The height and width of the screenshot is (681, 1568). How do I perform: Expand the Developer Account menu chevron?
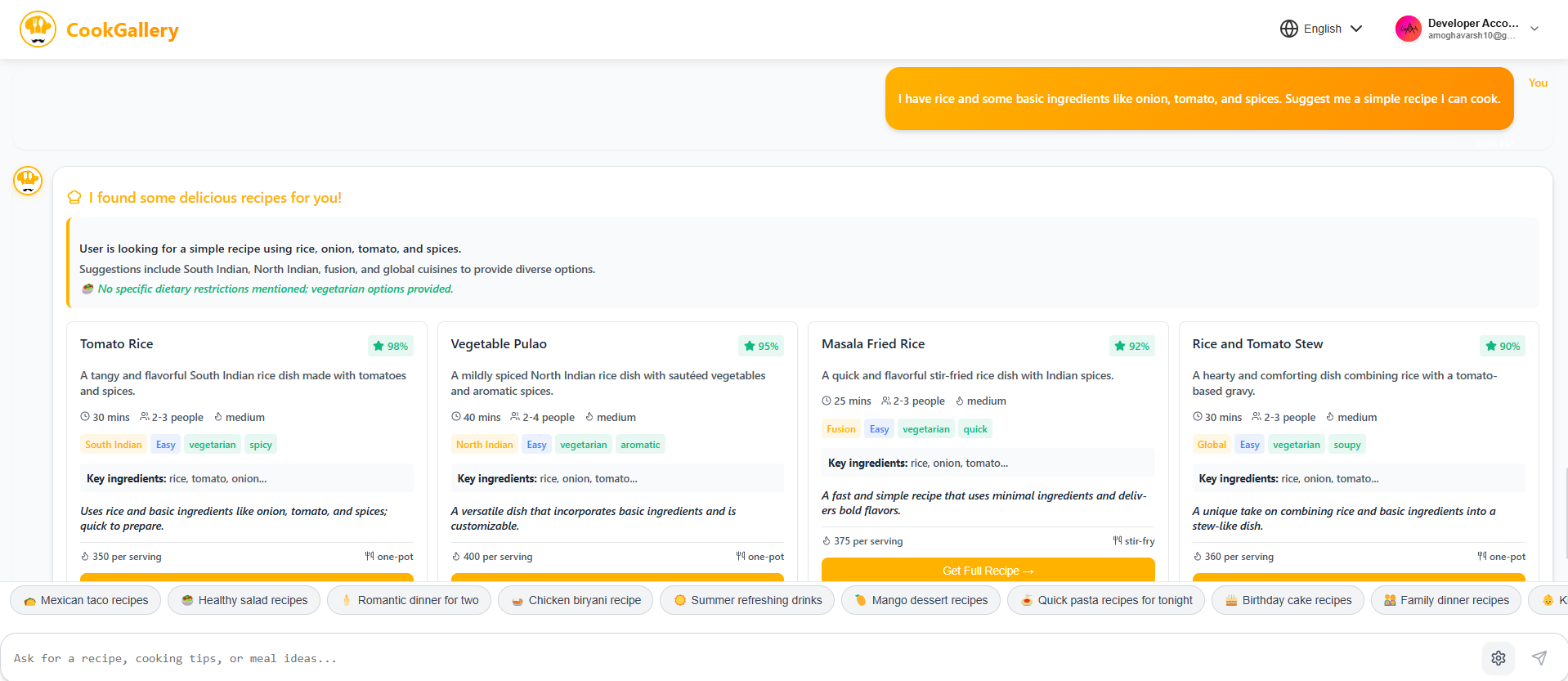click(x=1534, y=29)
